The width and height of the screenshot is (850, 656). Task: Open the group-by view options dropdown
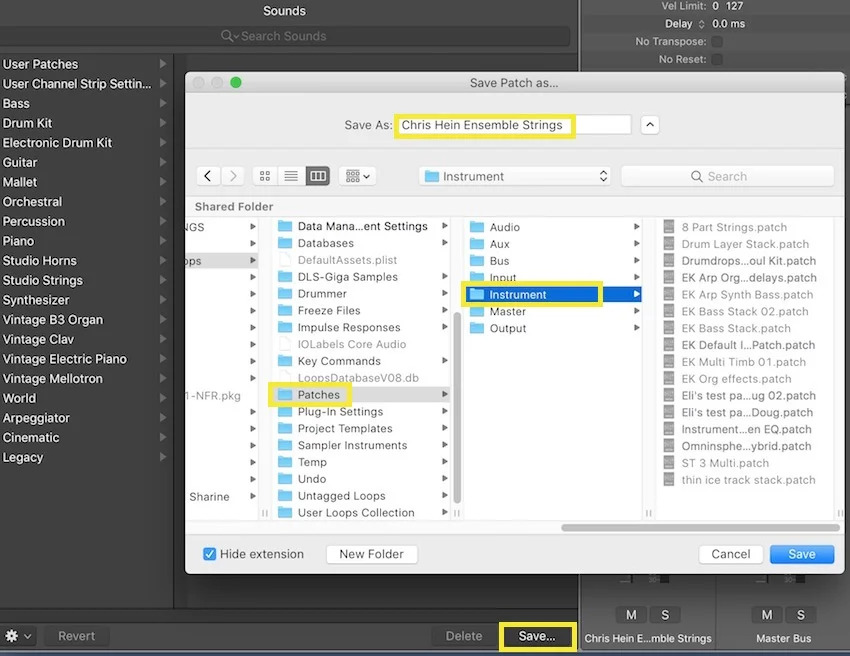358,176
